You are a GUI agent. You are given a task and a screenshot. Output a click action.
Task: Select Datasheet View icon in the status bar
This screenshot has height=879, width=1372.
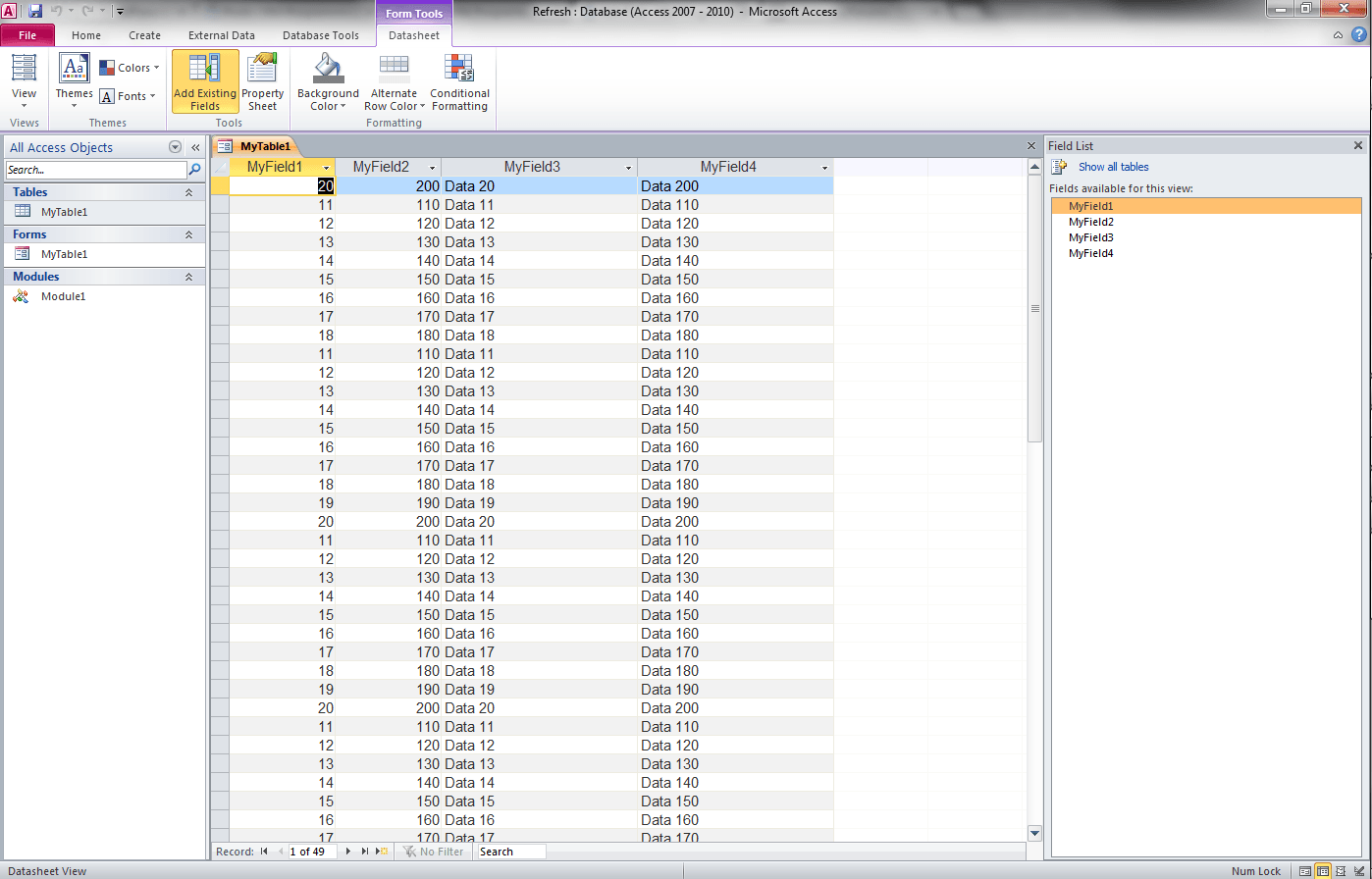pos(1323,871)
